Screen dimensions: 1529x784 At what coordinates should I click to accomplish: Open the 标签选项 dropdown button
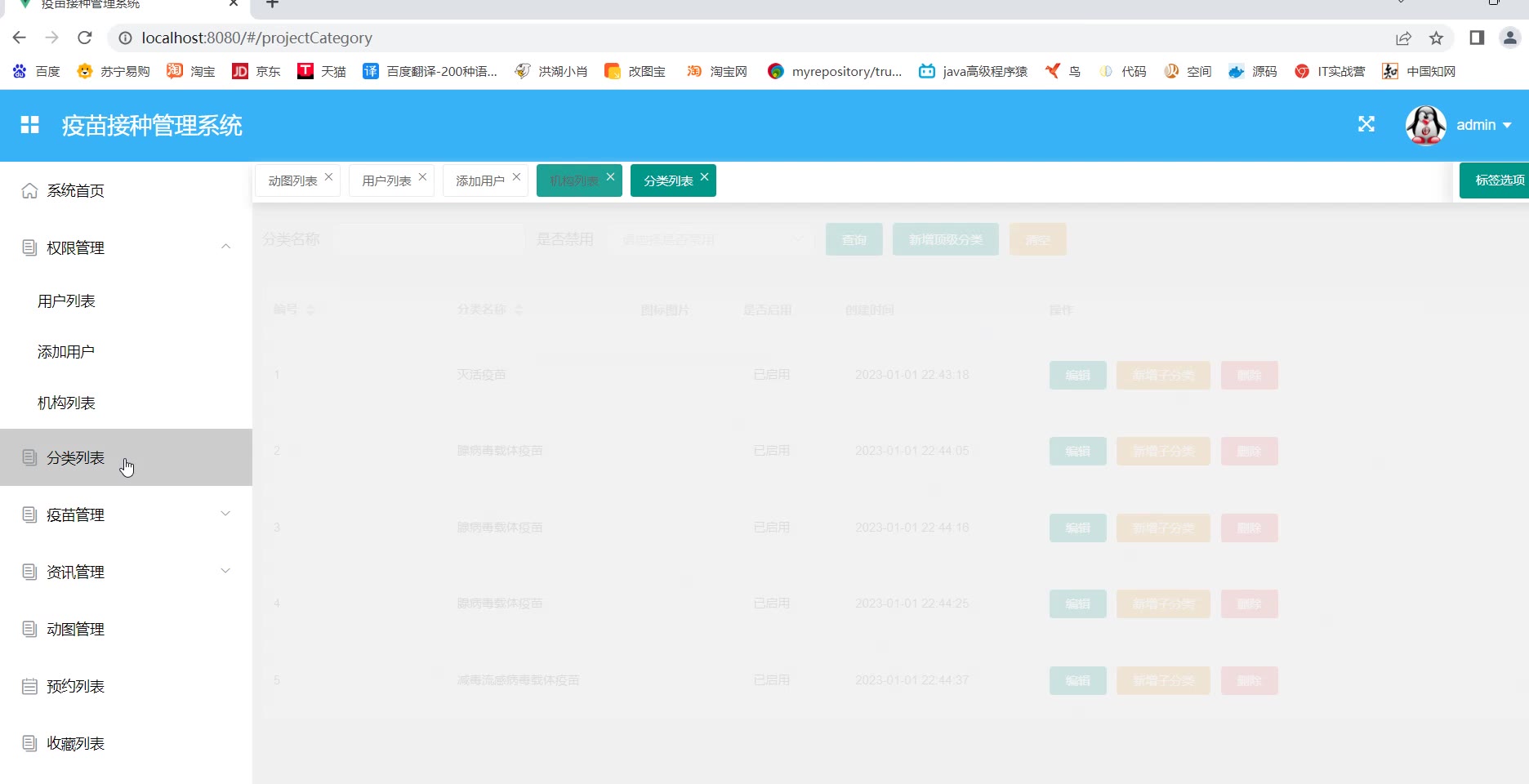(1494, 180)
